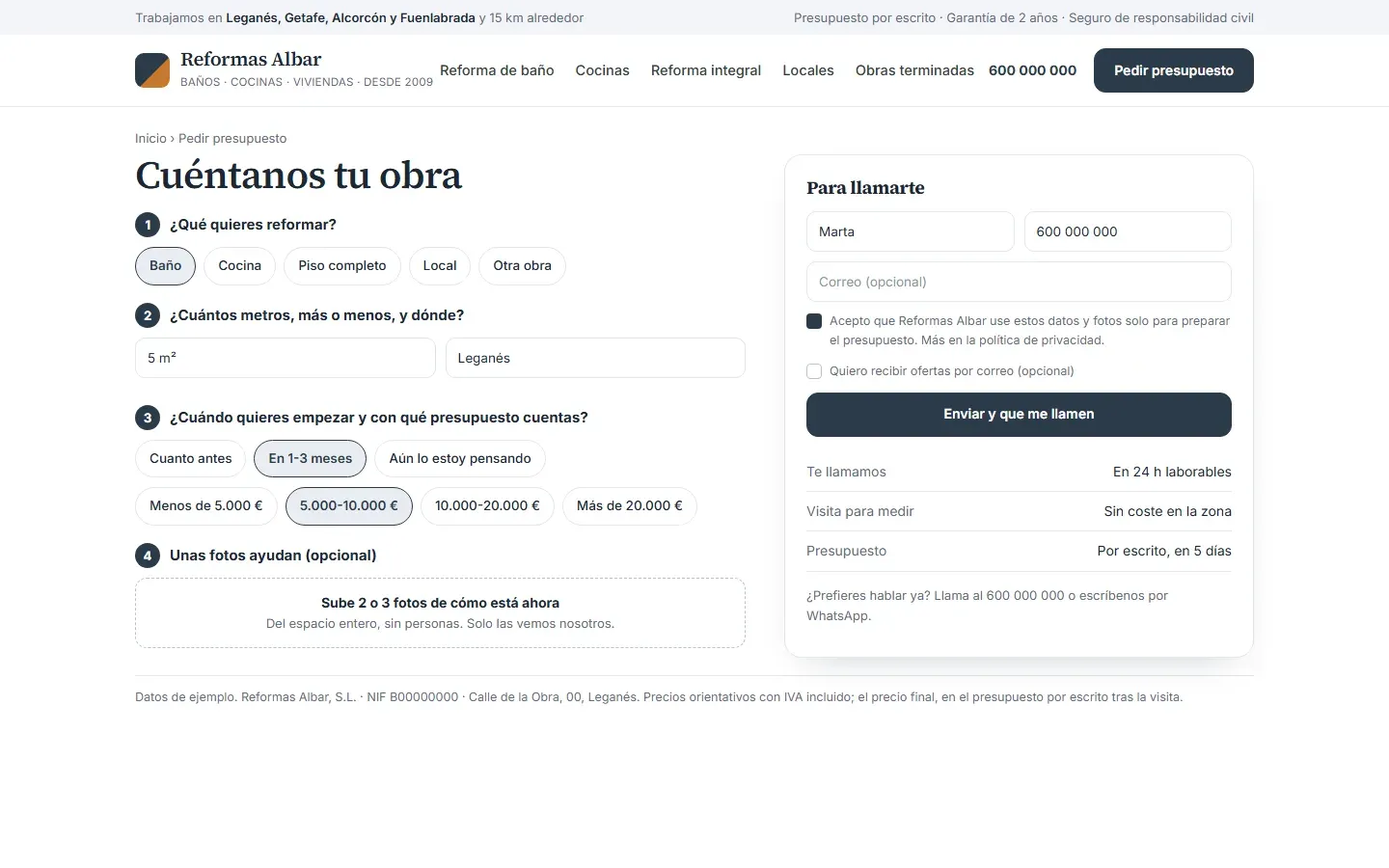Screen dimensions: 1389x868
Task: Click the step 1 number badge
Action: pos(148,225)
